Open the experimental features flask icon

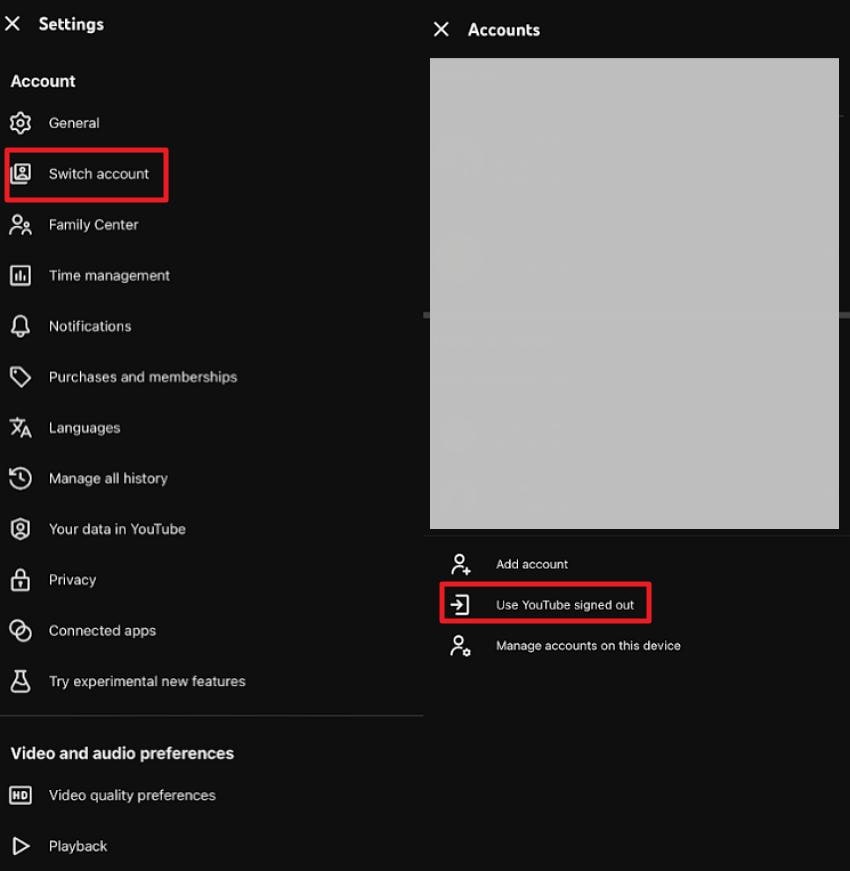tap(21, 681)
